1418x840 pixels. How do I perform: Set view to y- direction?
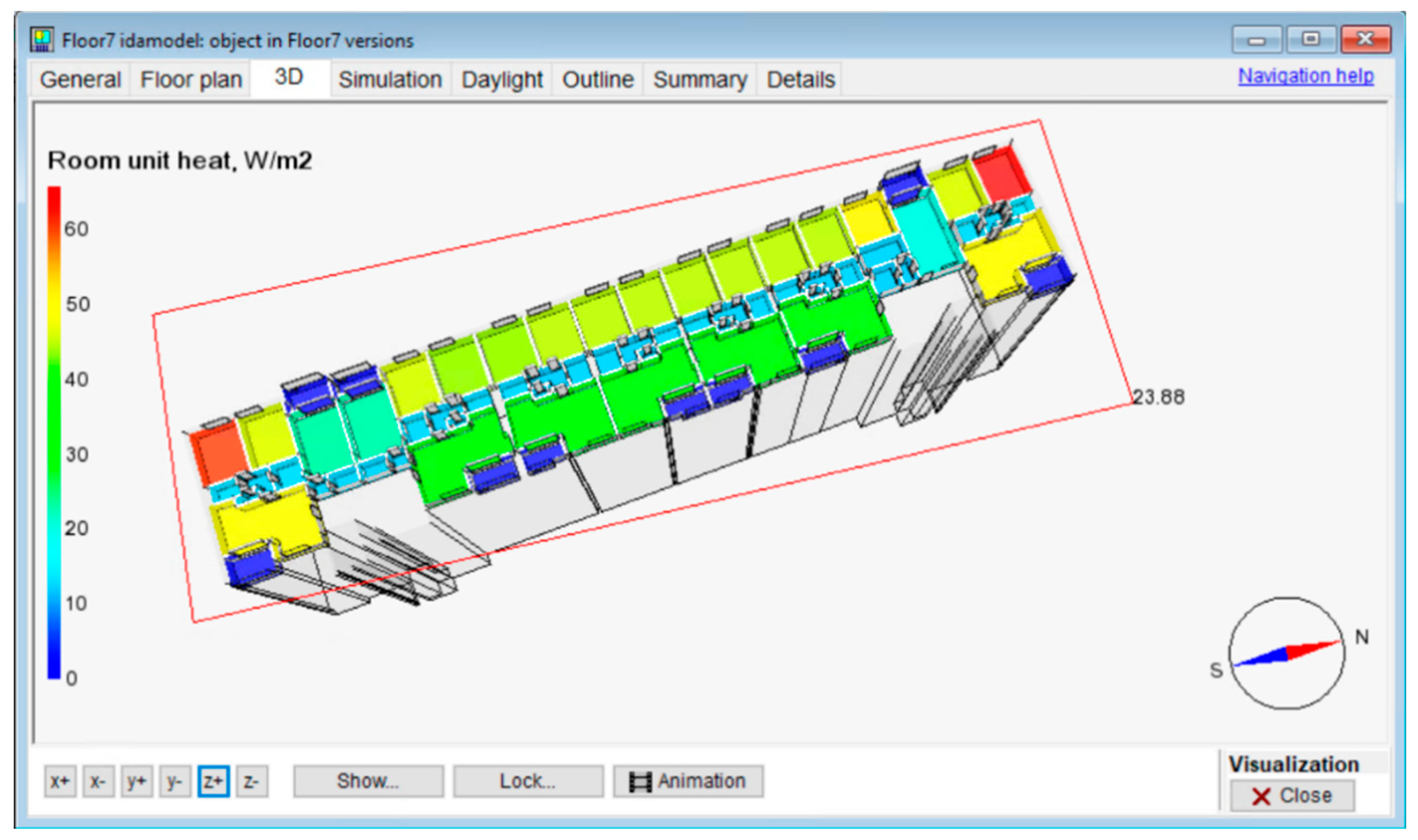[174, 782]
